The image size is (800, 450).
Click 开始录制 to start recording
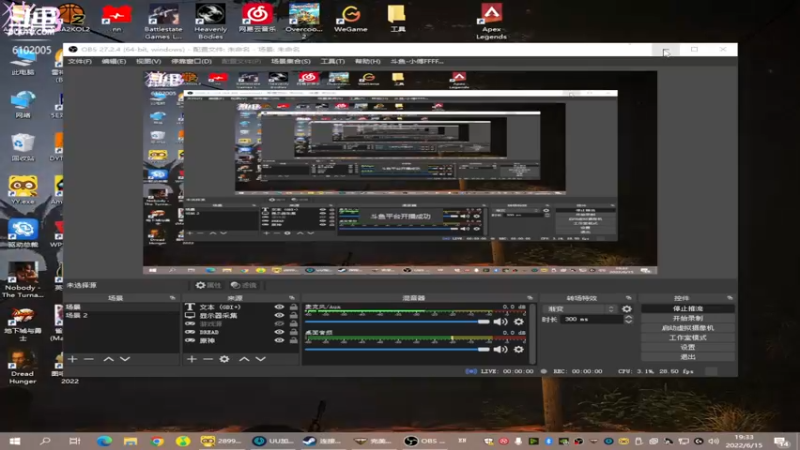[x=688, y=318]
